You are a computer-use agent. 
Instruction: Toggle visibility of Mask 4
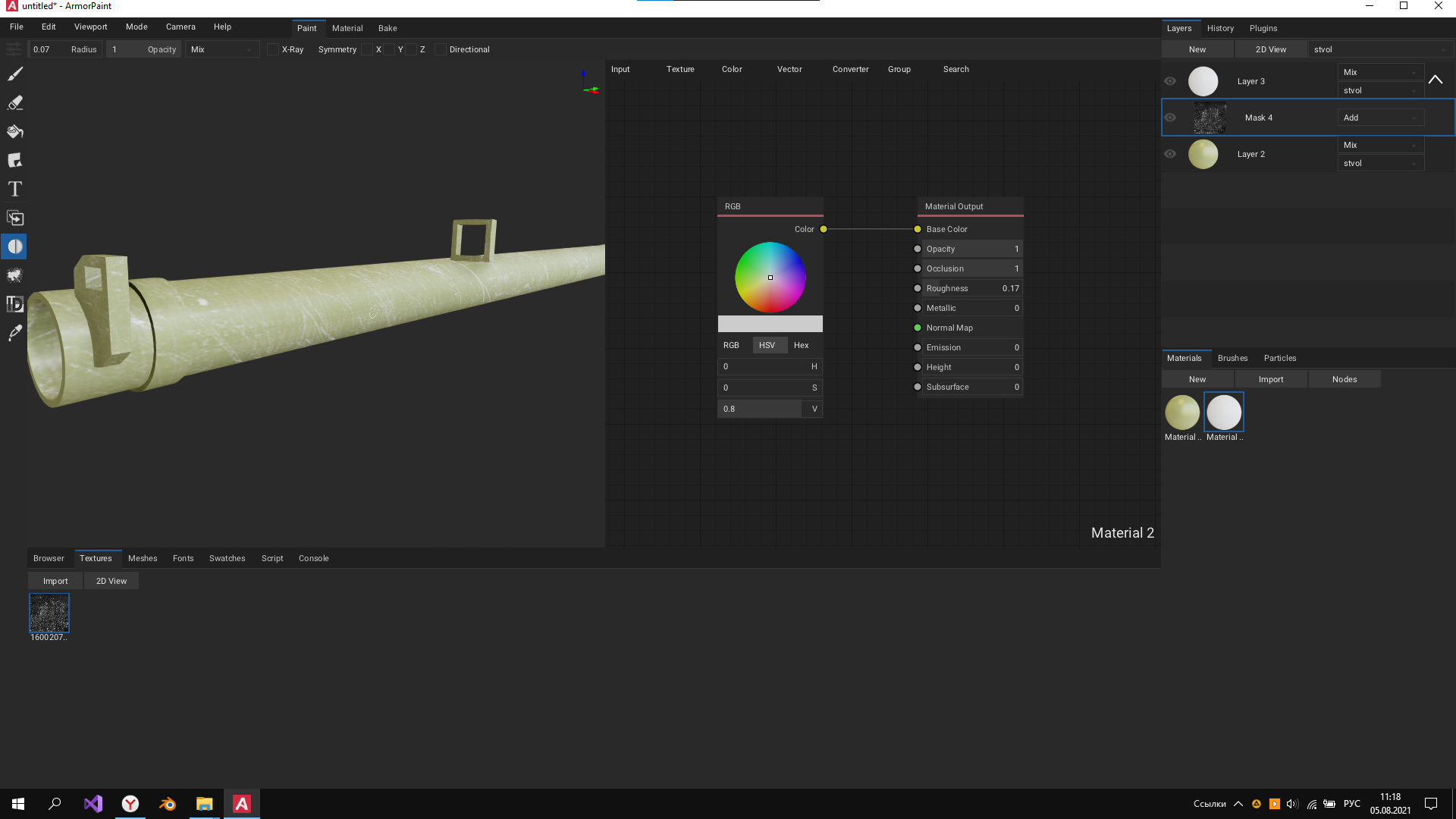pos(1170,118)
